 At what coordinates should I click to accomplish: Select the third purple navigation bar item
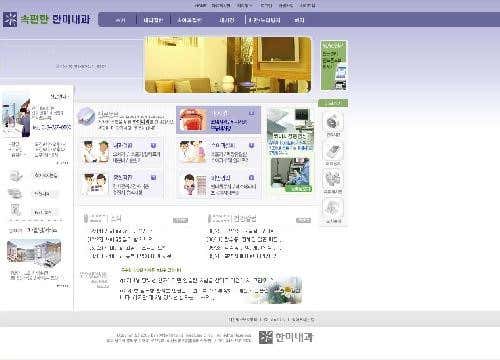tap(189, 20)
